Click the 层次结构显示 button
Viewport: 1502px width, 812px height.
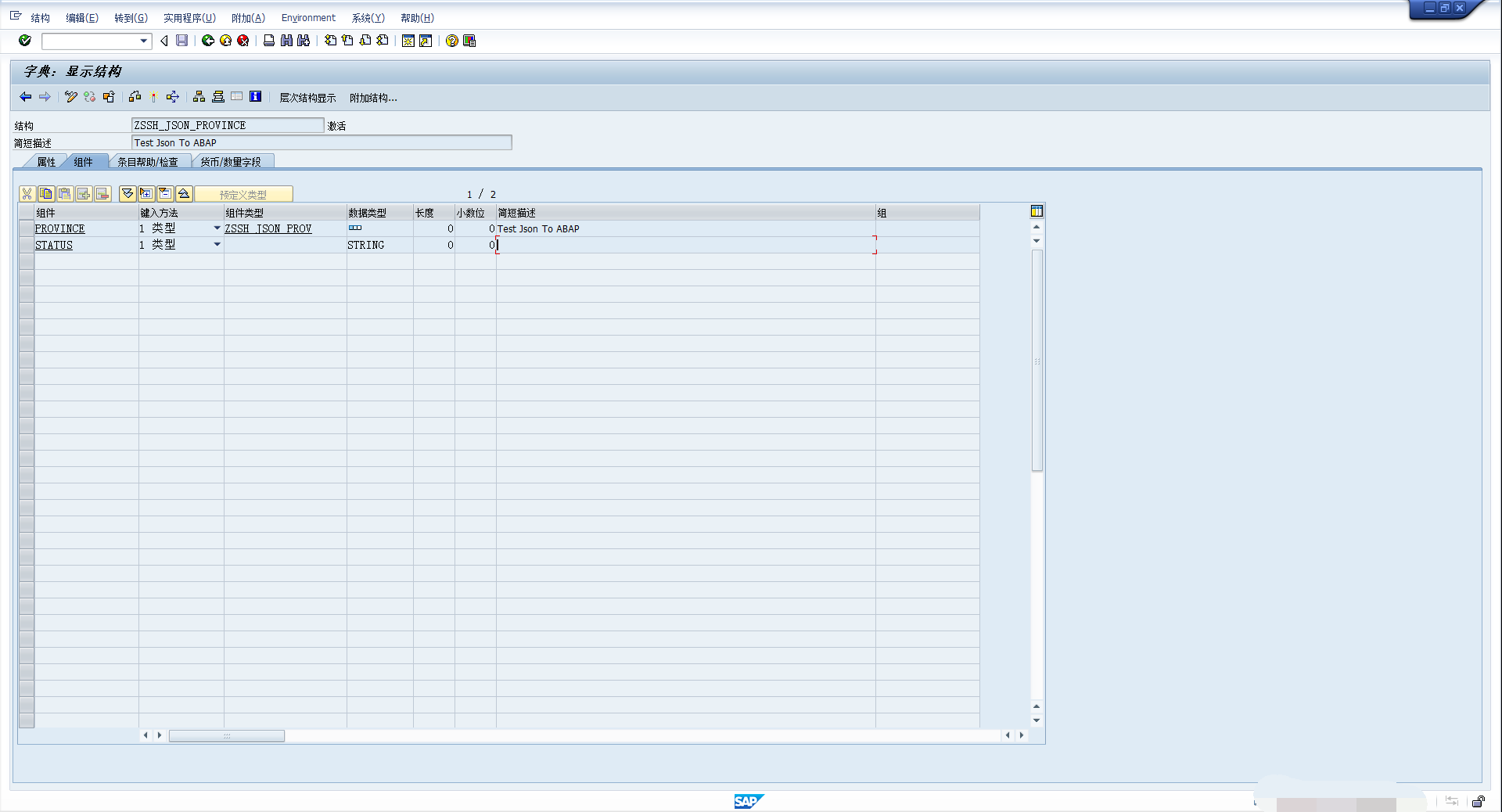pyautogui.click(x=307, y=98)
